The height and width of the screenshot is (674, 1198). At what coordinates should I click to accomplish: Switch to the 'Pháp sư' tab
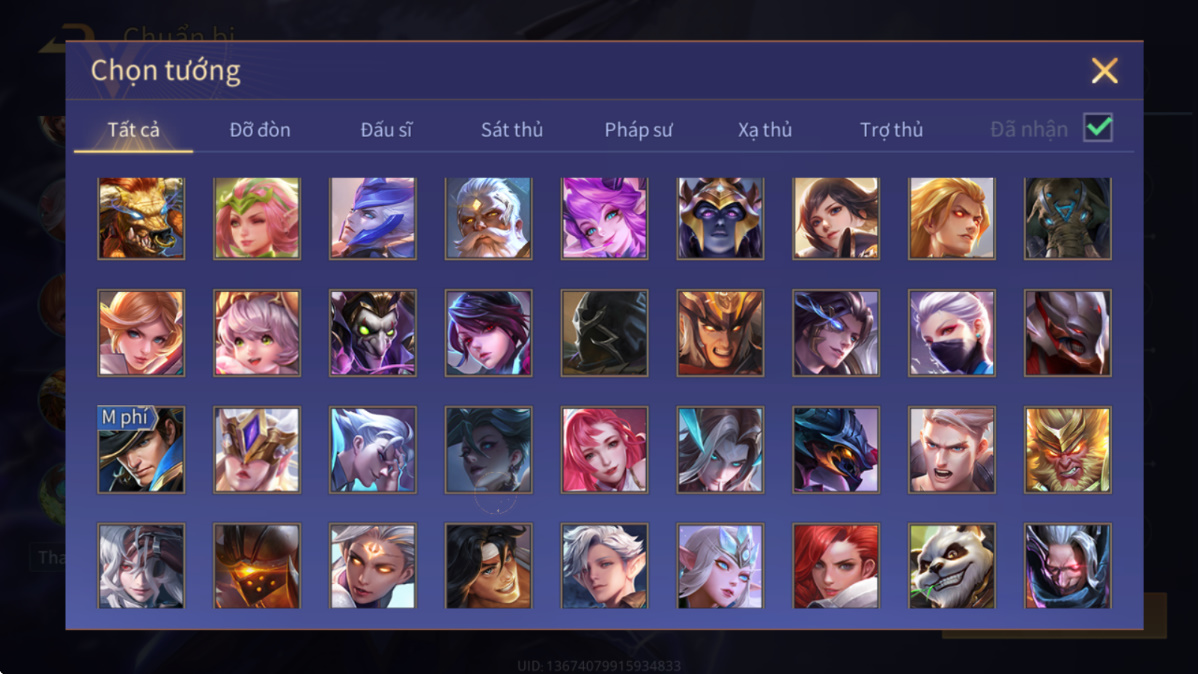(638, 130)
